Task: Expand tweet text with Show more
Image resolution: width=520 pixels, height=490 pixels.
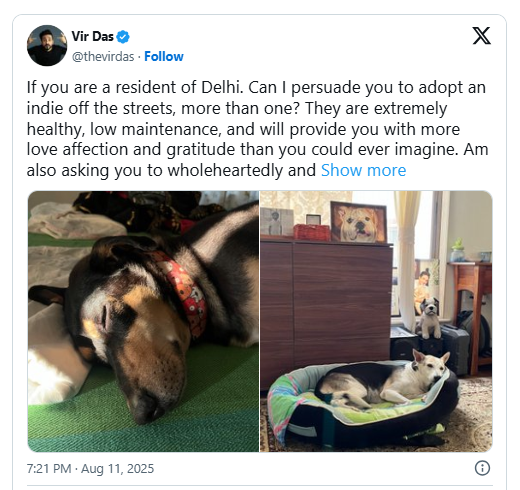Action: tap(363, 170)
